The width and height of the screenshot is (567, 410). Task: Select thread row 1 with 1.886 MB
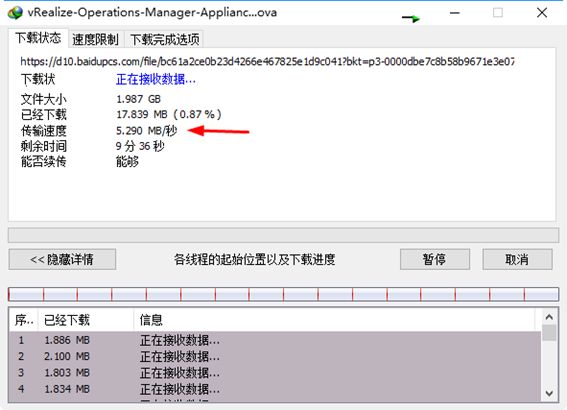click(275, 340)
